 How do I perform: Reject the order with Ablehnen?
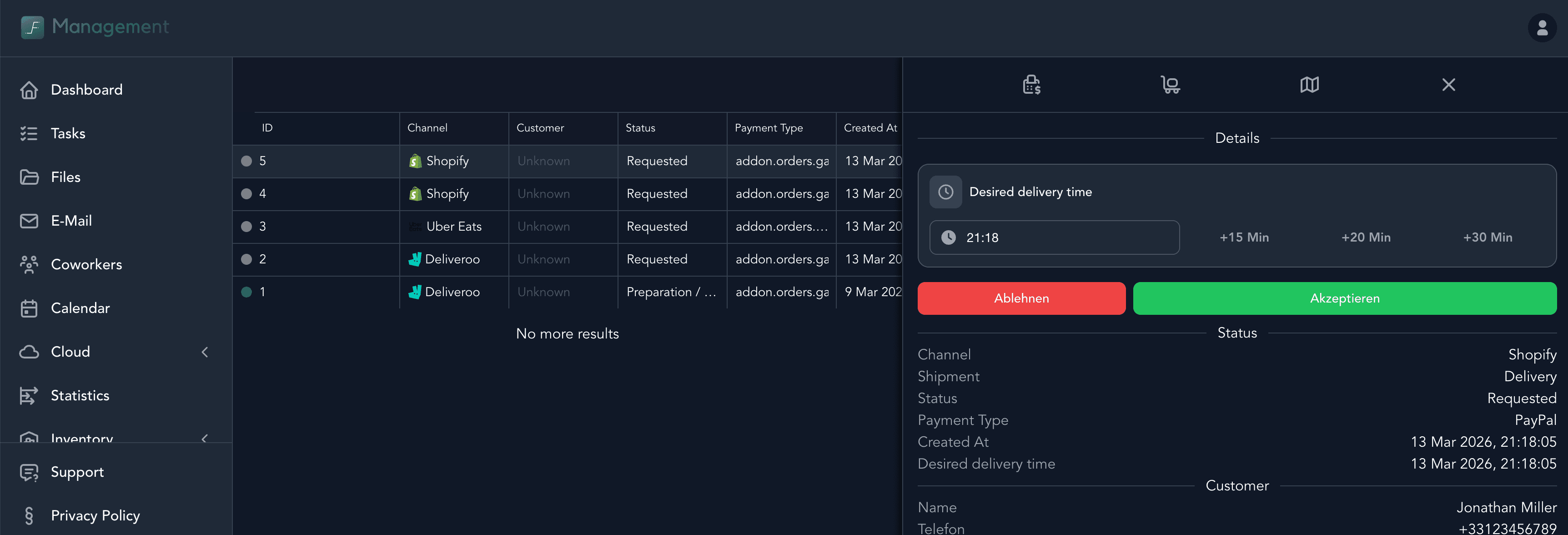[1021, 298]
